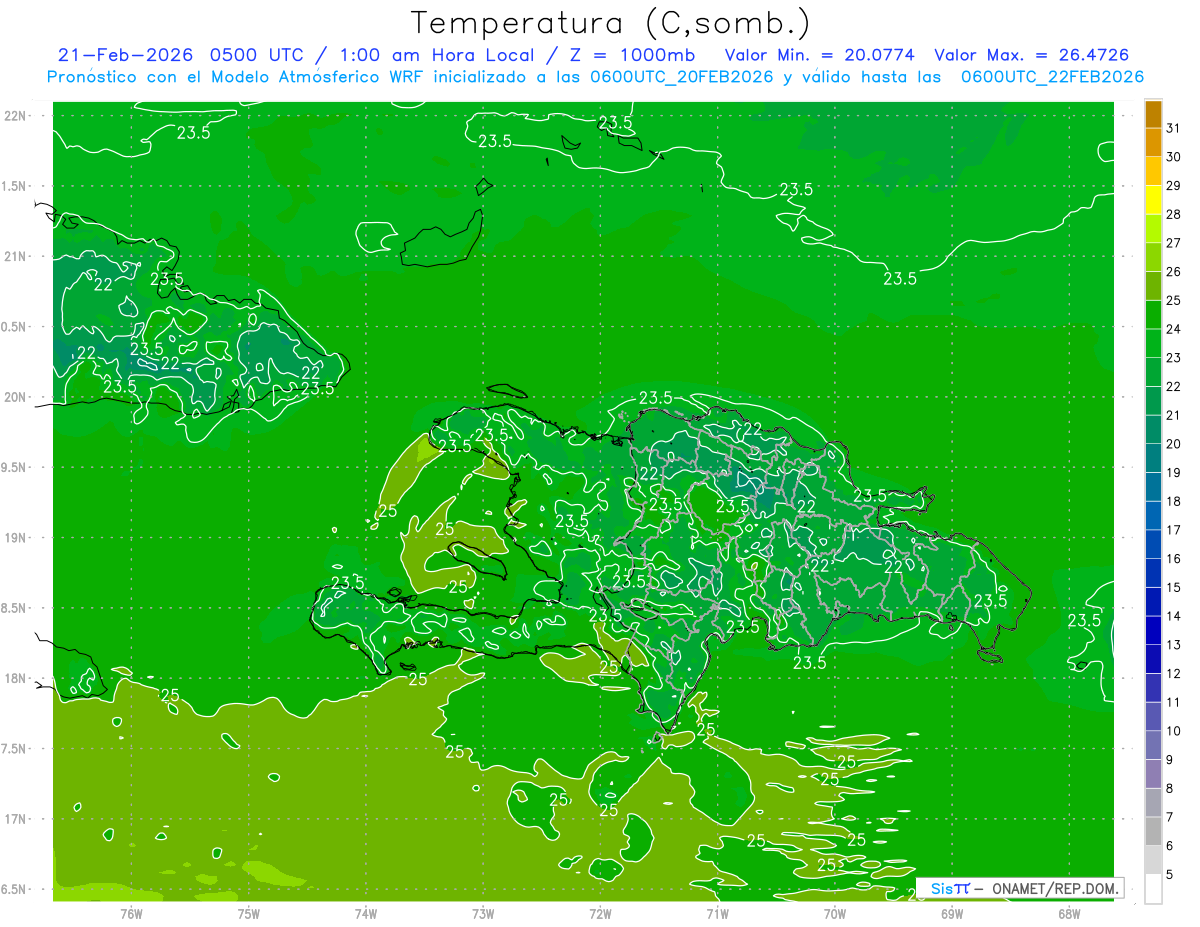Click the color scale label "31"
This screenshot has height=927, width=1200.
click(1174, 128)
